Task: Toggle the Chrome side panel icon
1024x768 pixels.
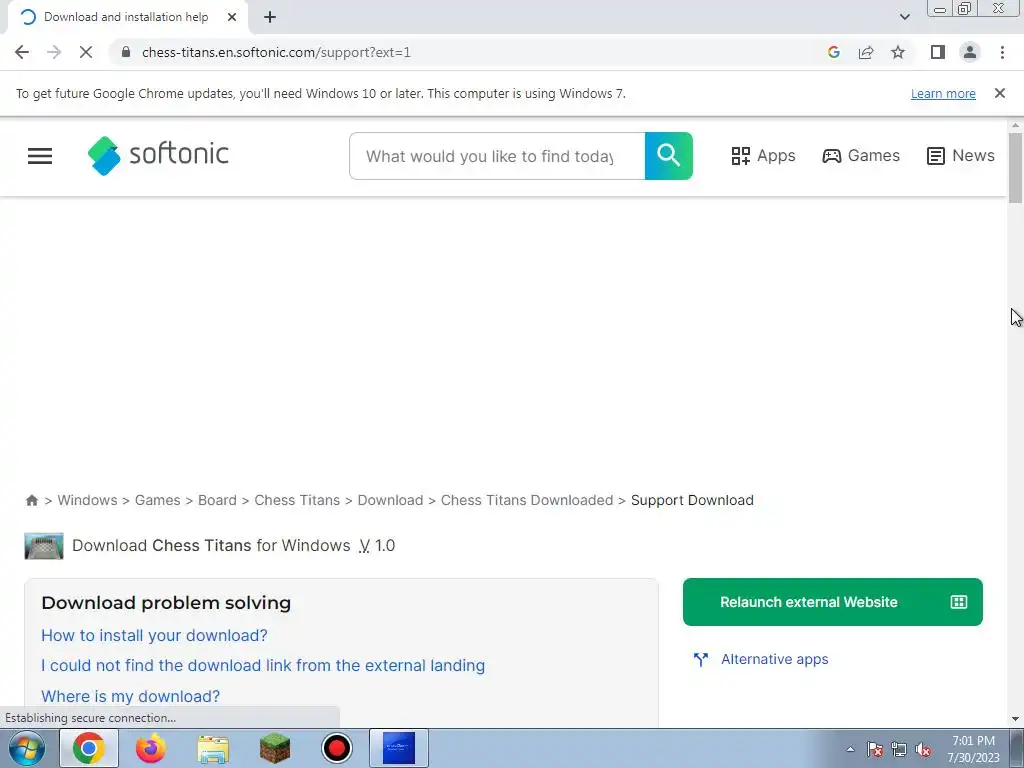Action: click(938, 52)
